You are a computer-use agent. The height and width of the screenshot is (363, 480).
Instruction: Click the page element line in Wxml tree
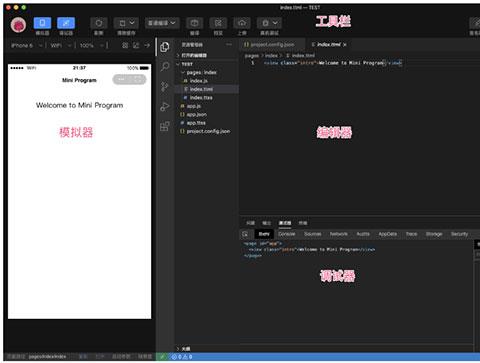pos(263,243)
